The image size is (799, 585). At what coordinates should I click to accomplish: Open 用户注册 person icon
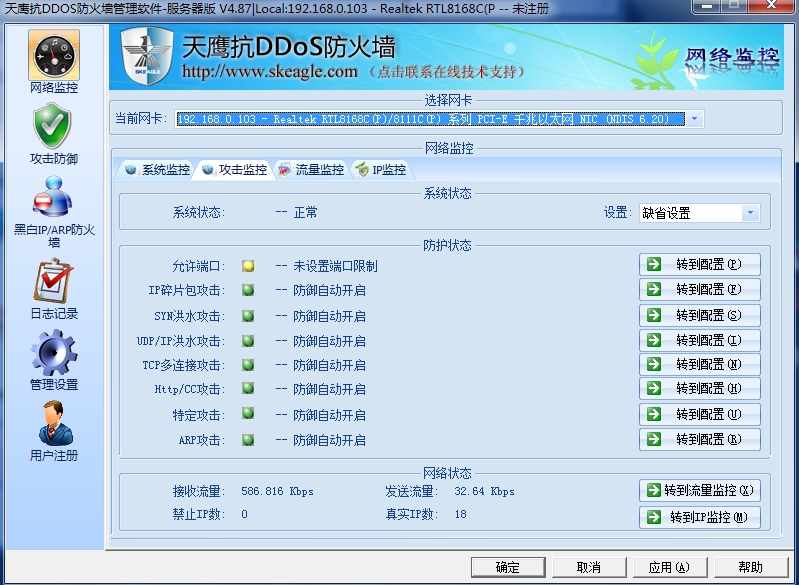pos(55,423)
